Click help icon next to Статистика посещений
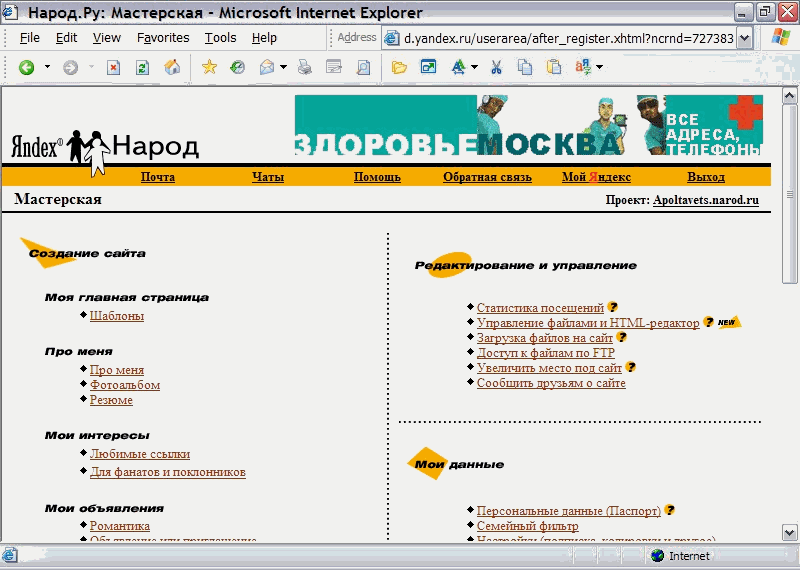 (x=613, y=307)
